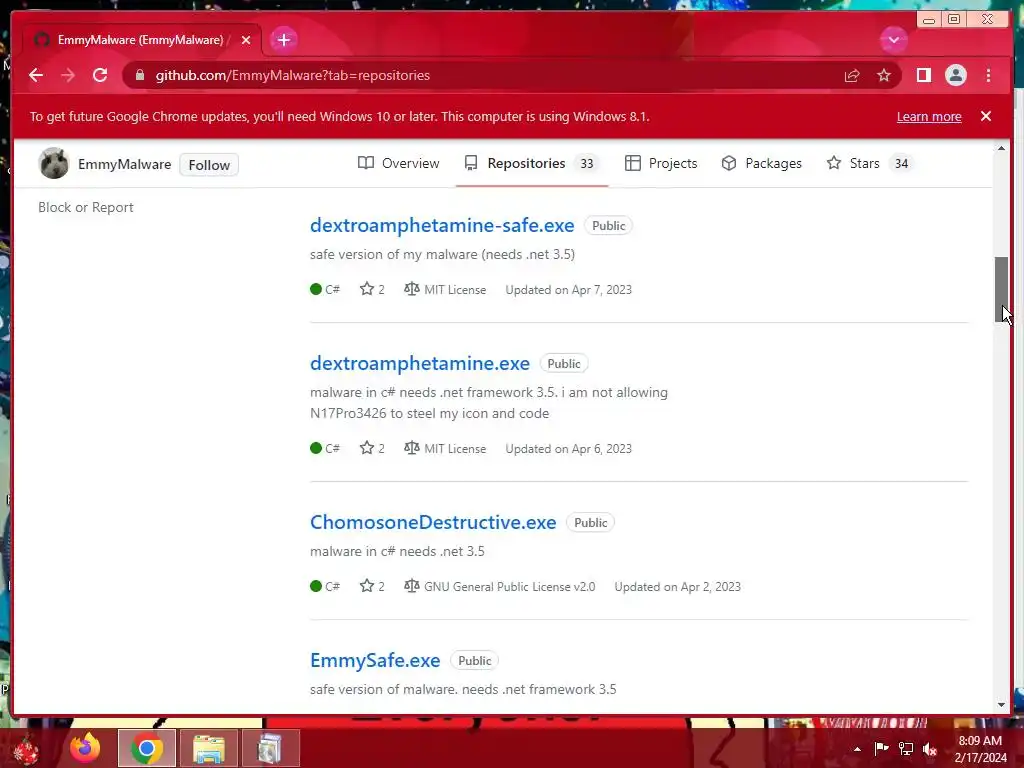The width and height of the screenshot is (1024, 768).
Task: Click the vertical scrollbar thumb
Action: click(1001, 289)
